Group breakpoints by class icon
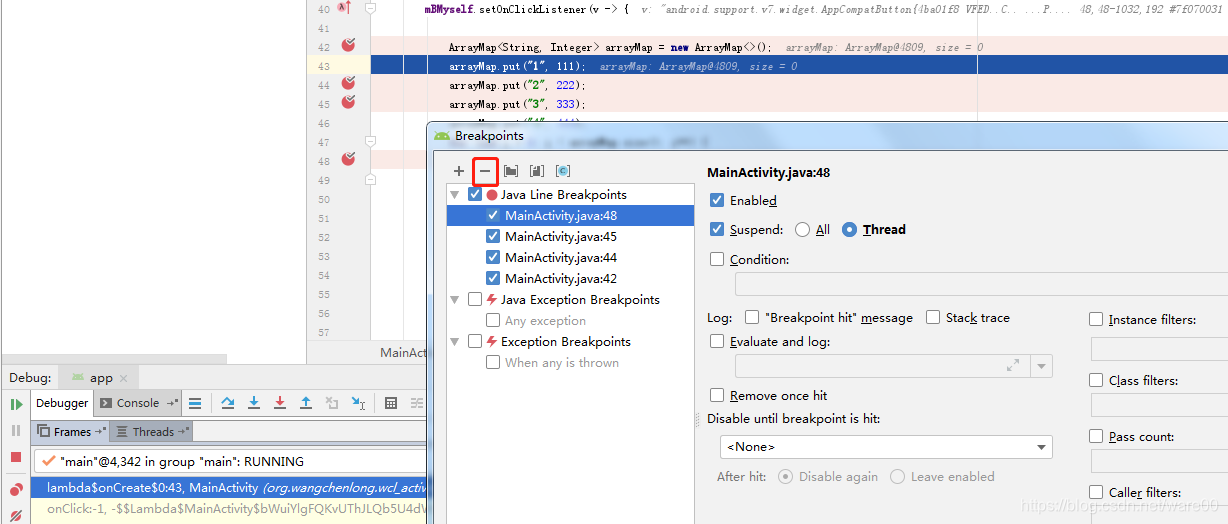Image resolution: width=1228 pixels, height=524 pixels. tap(563, 171)
